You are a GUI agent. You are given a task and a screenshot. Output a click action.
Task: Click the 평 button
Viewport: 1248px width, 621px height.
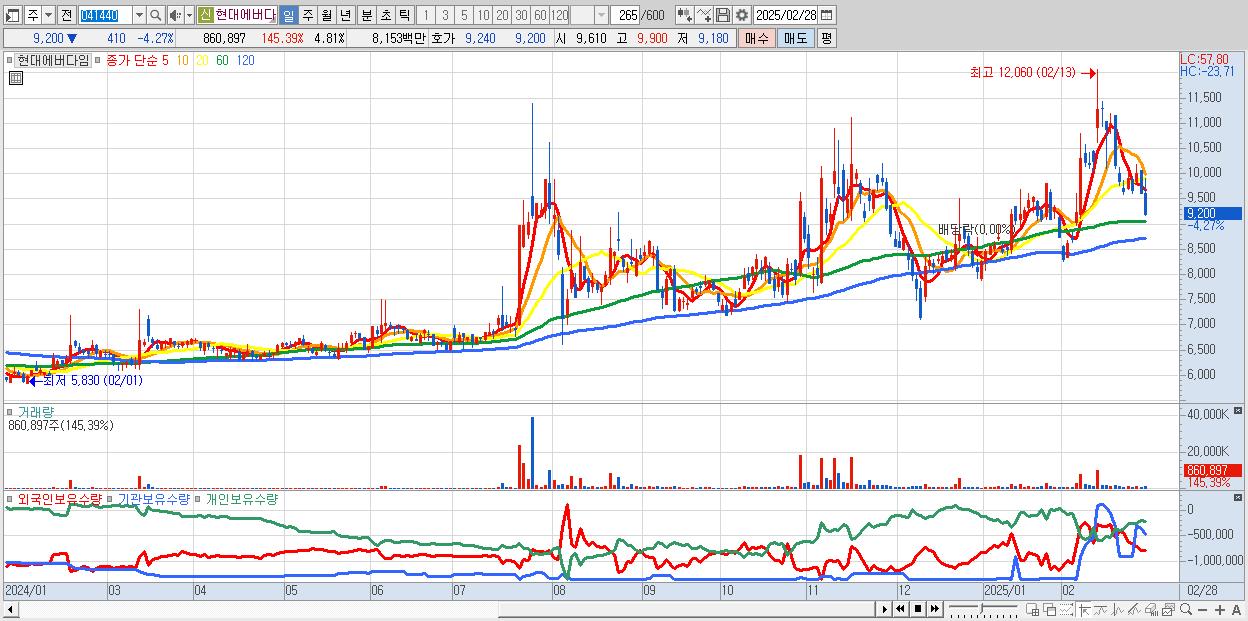826,38
